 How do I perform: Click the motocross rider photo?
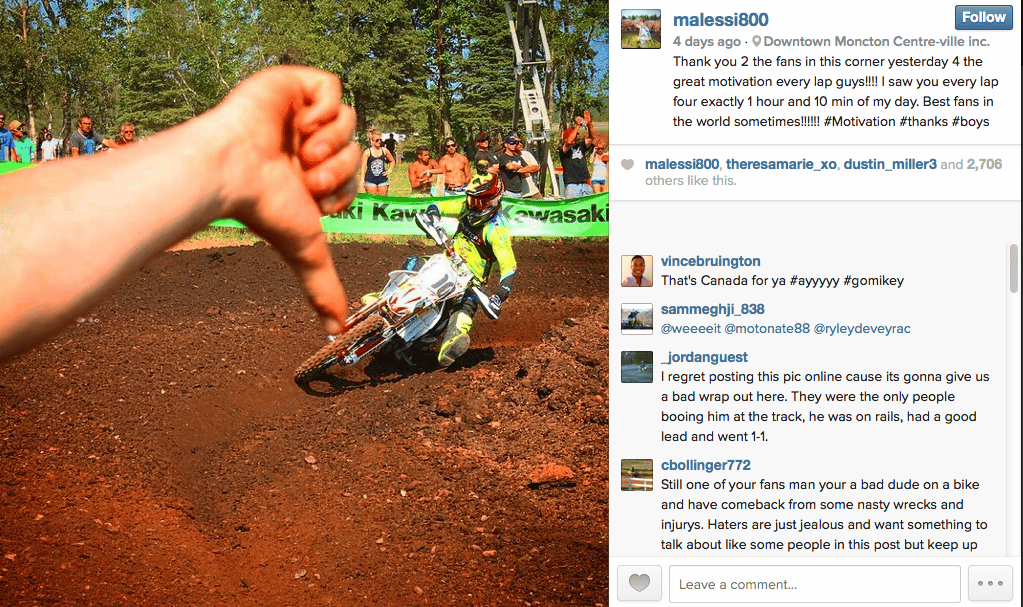304,304
